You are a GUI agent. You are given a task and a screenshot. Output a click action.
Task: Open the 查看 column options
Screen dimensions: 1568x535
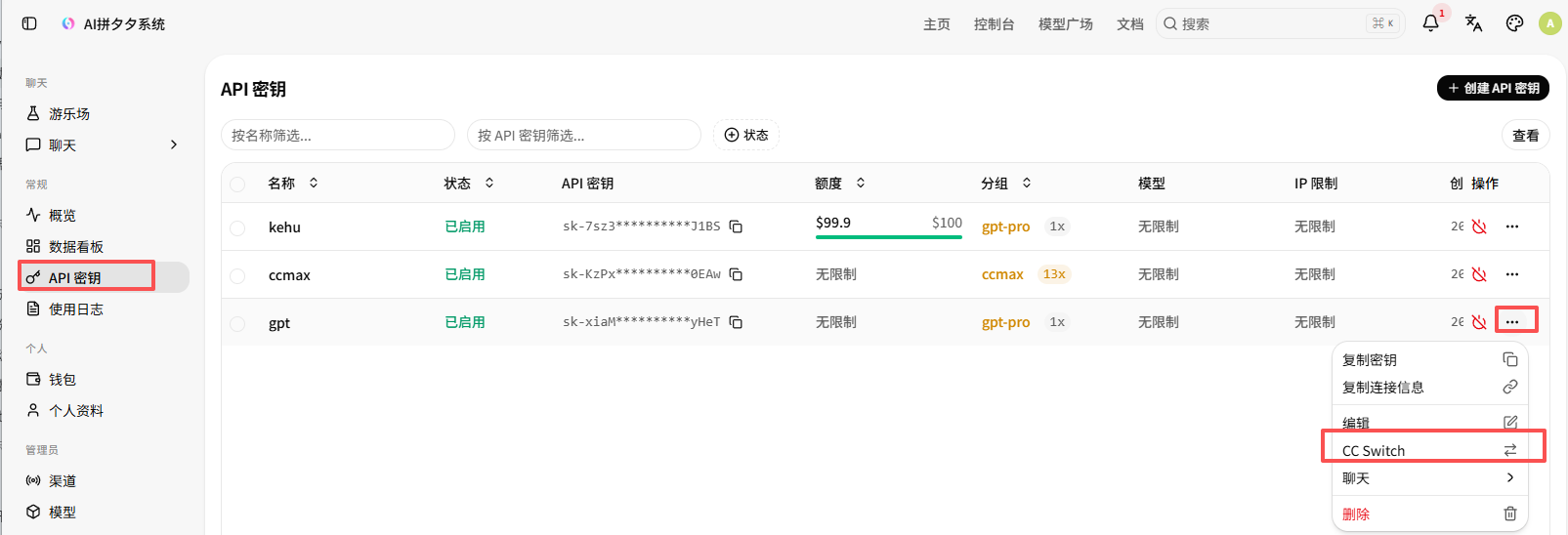(1525, 135)
